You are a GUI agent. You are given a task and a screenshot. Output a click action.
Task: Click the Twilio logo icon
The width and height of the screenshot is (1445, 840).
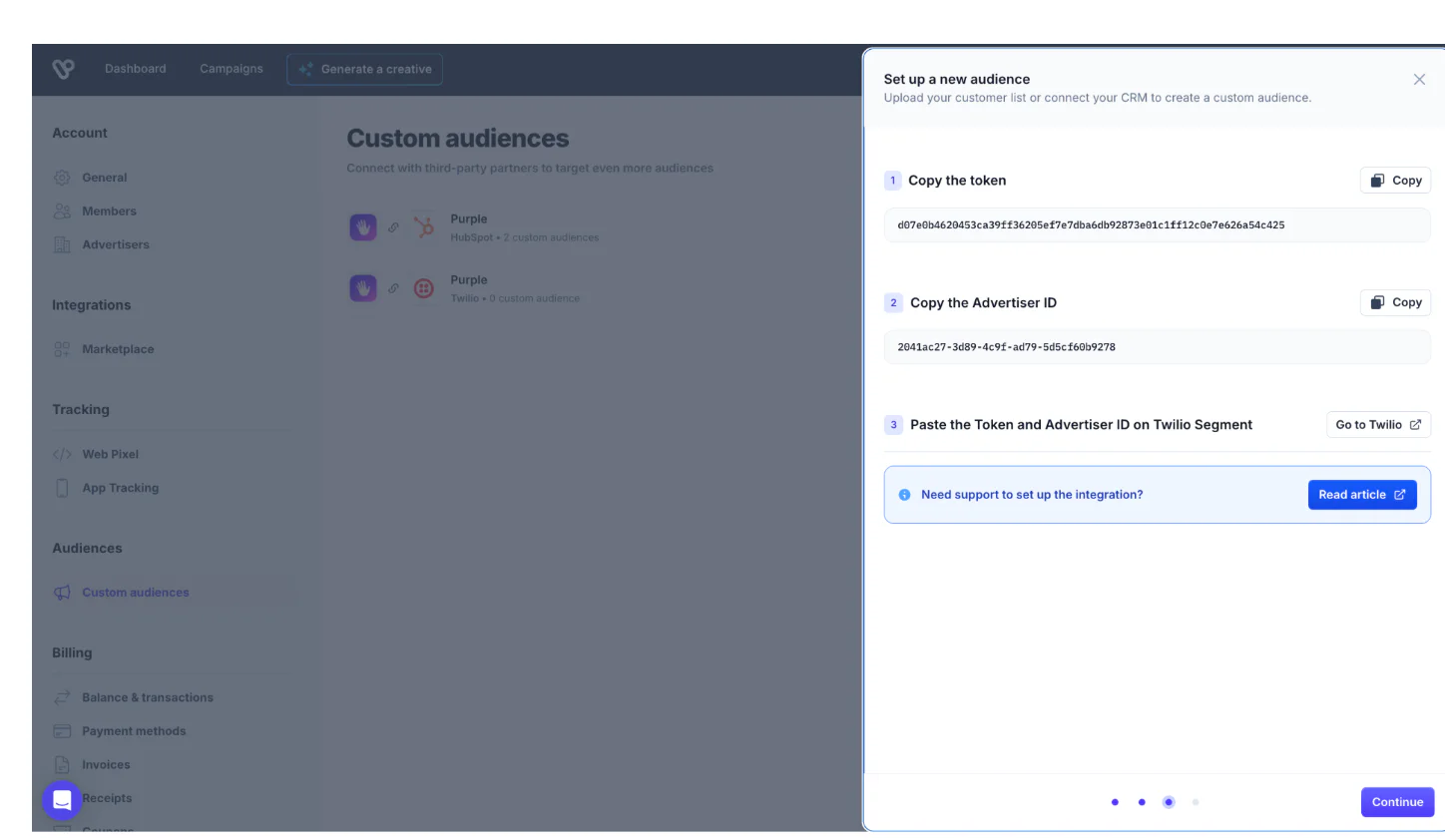tap(424, 289)
